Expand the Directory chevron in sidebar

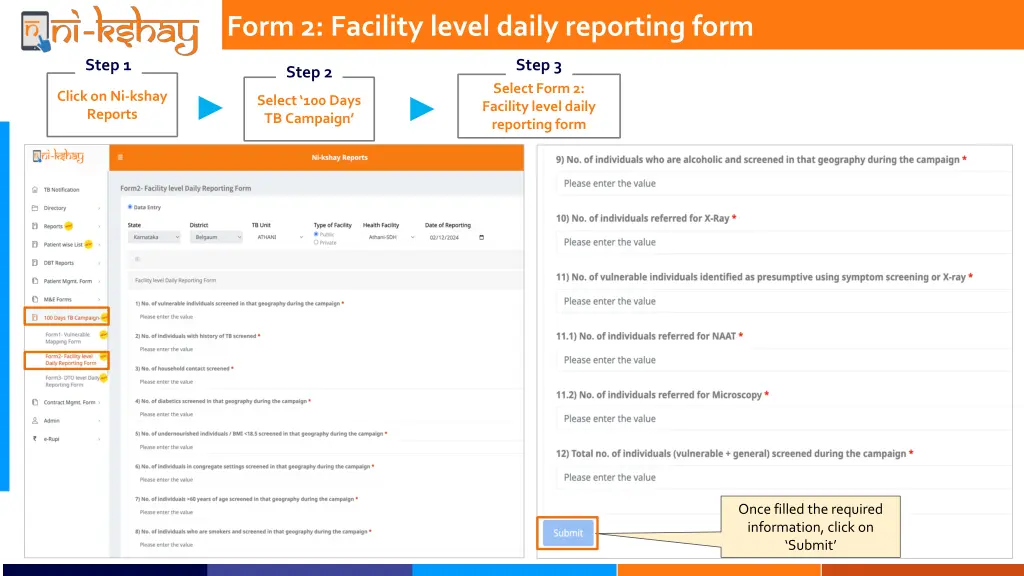tap(99, 208)
